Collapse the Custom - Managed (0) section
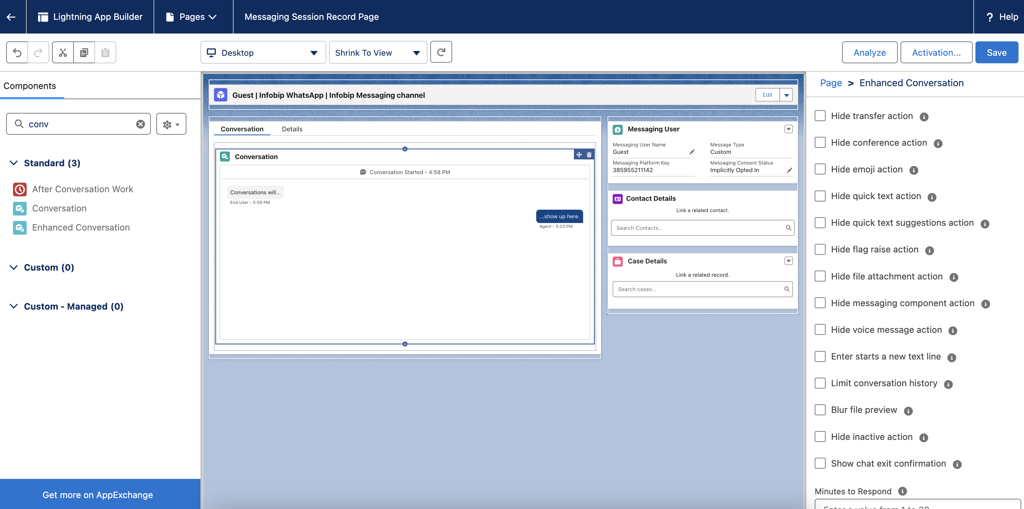The height and width of the screenshot is (509, 1024). coord(14,306)
